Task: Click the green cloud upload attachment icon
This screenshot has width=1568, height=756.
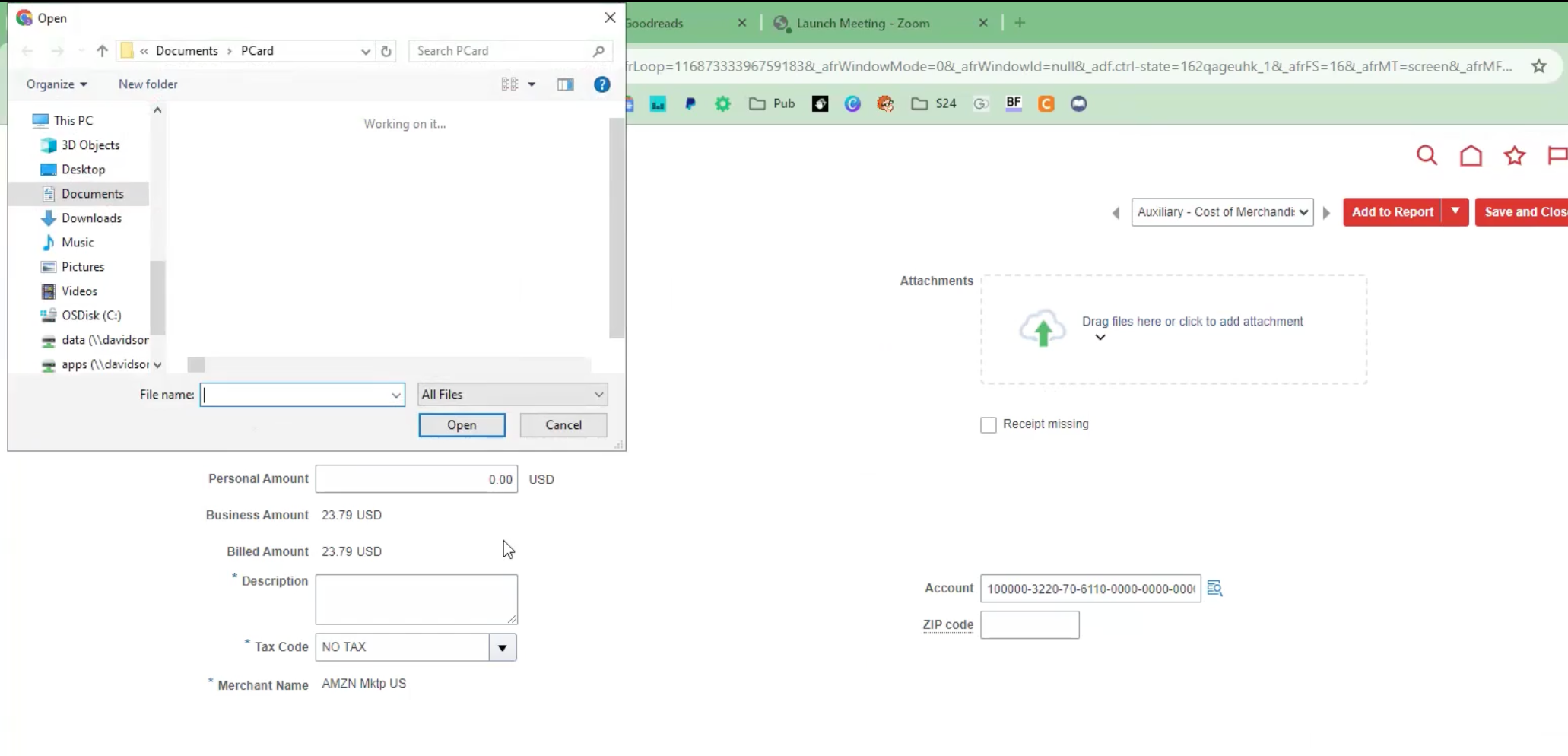Action: click(1042, 329)
